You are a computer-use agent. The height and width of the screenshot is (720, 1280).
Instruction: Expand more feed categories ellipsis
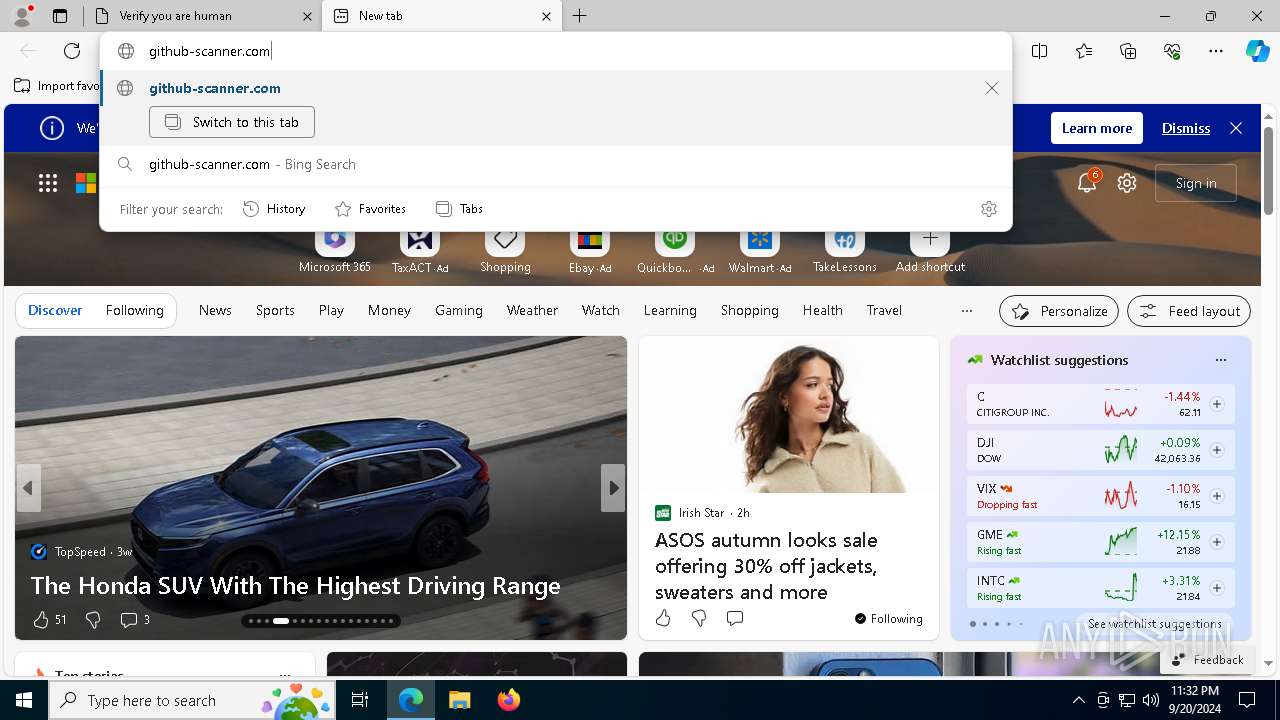(966, 311)
